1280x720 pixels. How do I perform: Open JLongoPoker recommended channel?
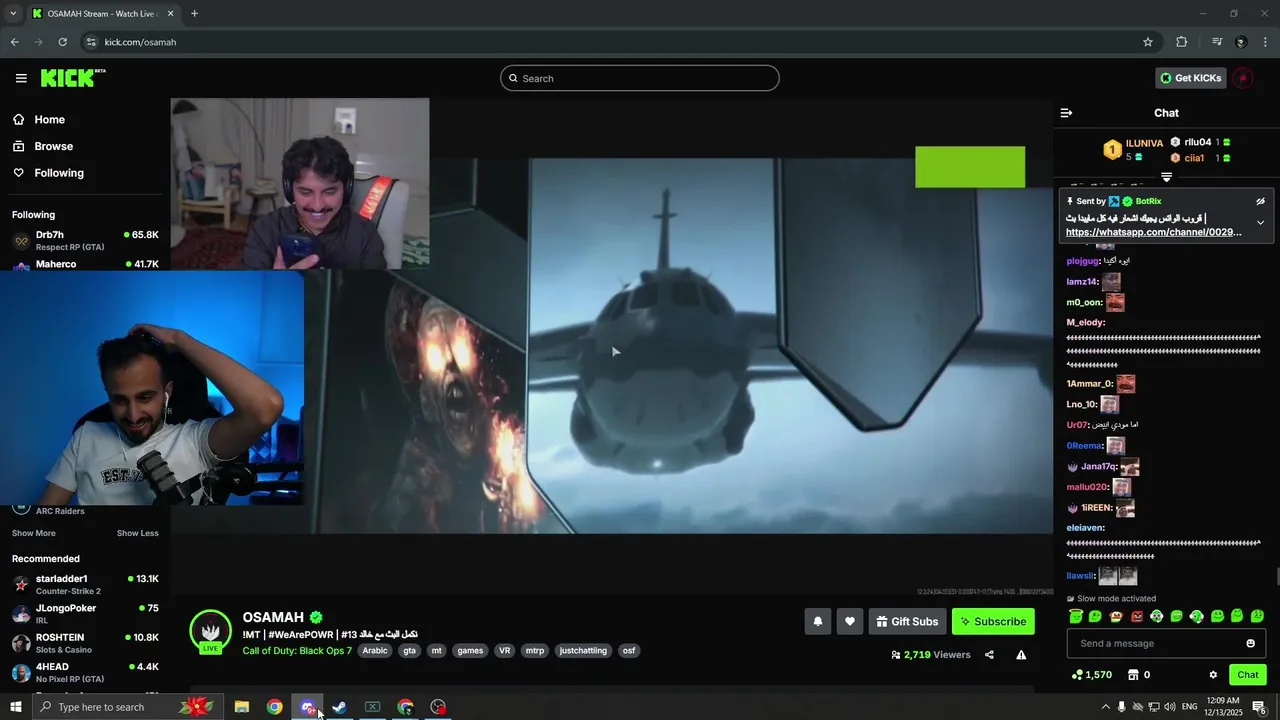[x=85, y=614]
